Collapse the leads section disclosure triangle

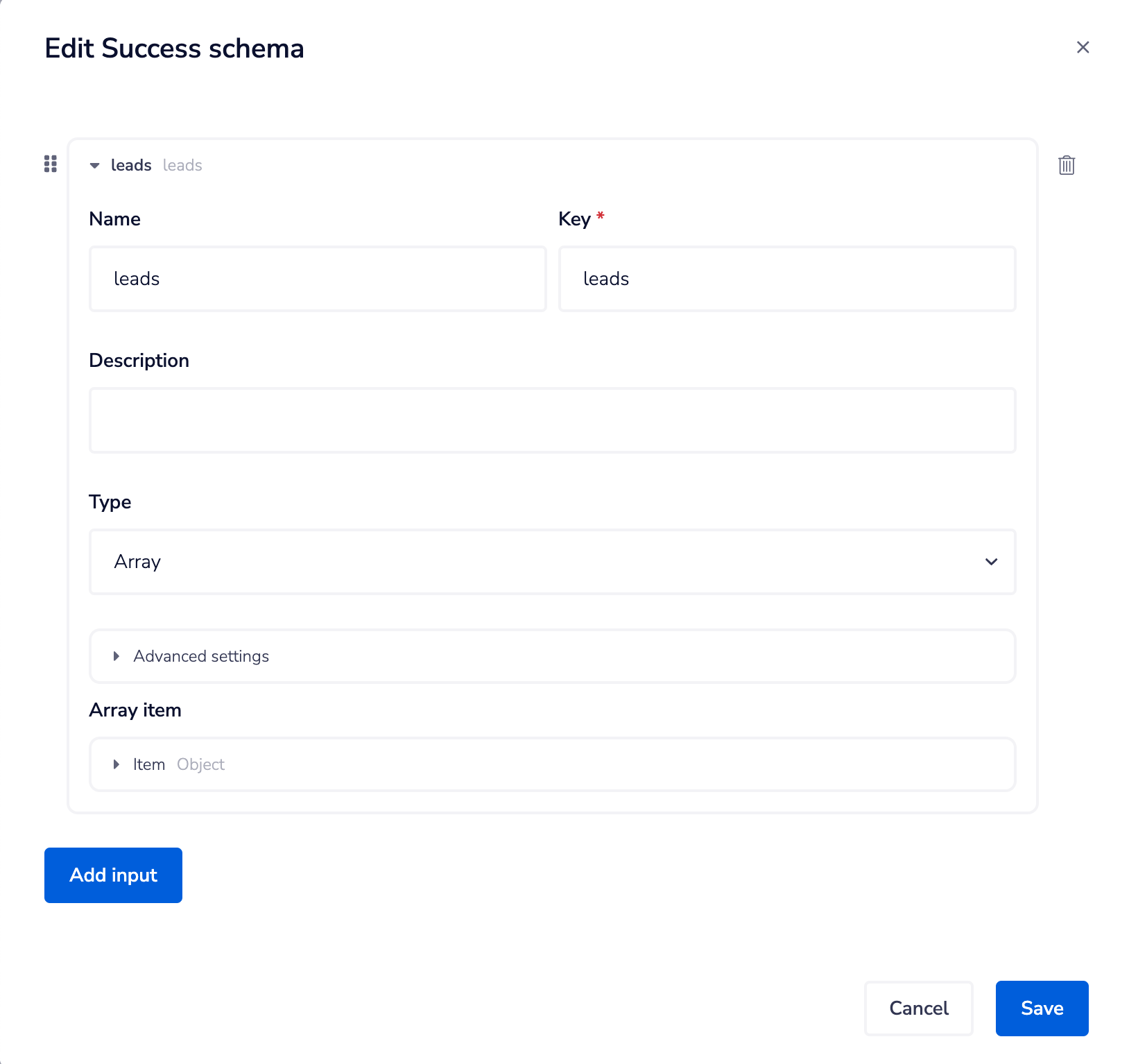(95, 165)
